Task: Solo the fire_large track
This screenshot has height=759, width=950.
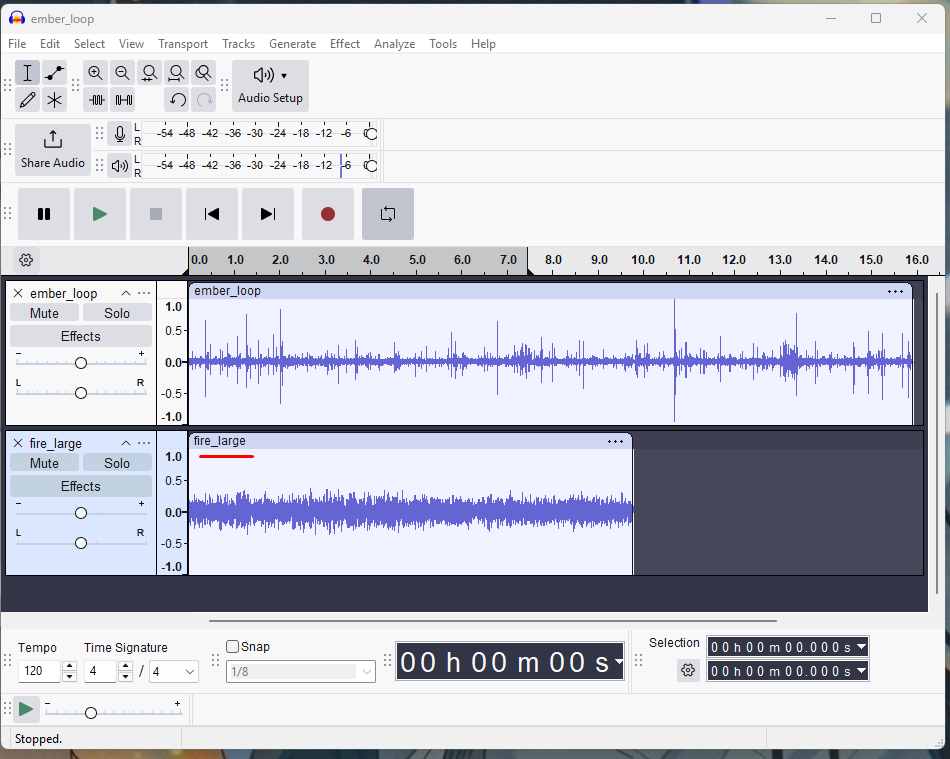Action: (x=117, y=463)
